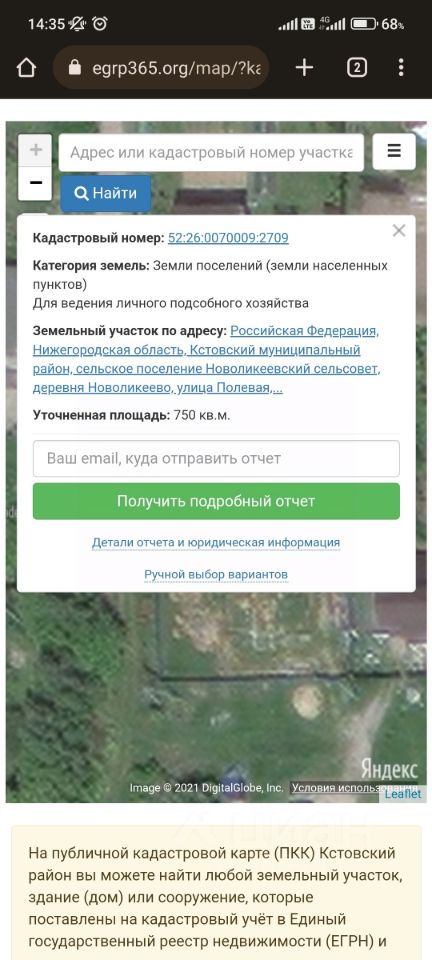Open the map hamburger menu
432x960 pixels.
(x=394, y=151)
